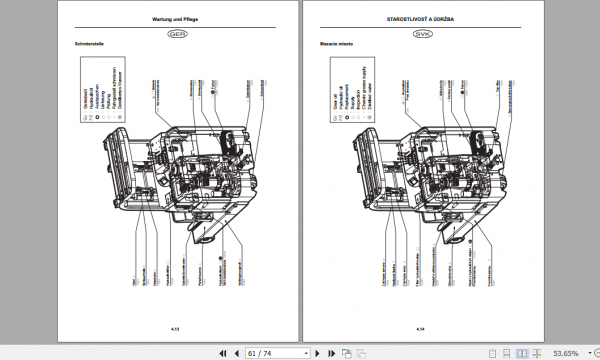The image size is (600, 360).
Task: Click the go to previous view icon
Action: pyautogui.click(x=347, y=353)
